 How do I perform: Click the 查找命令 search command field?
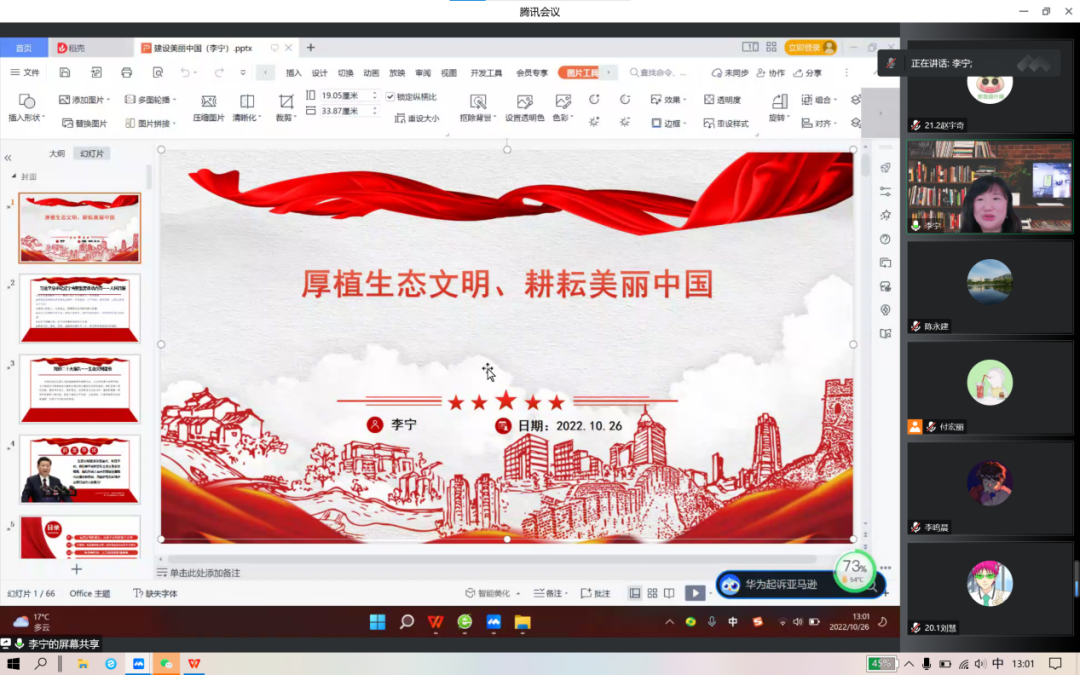(x=659, y=72)
